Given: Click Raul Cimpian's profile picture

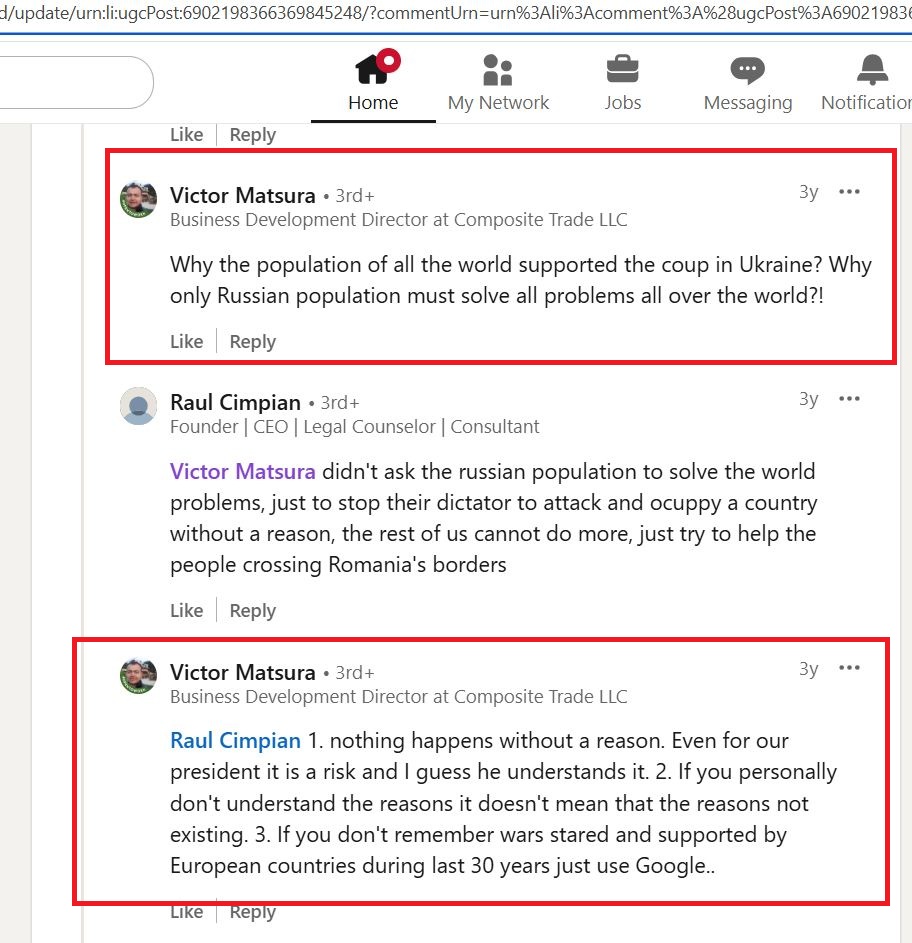Looking at the screenshot, I should click(138, 406).
